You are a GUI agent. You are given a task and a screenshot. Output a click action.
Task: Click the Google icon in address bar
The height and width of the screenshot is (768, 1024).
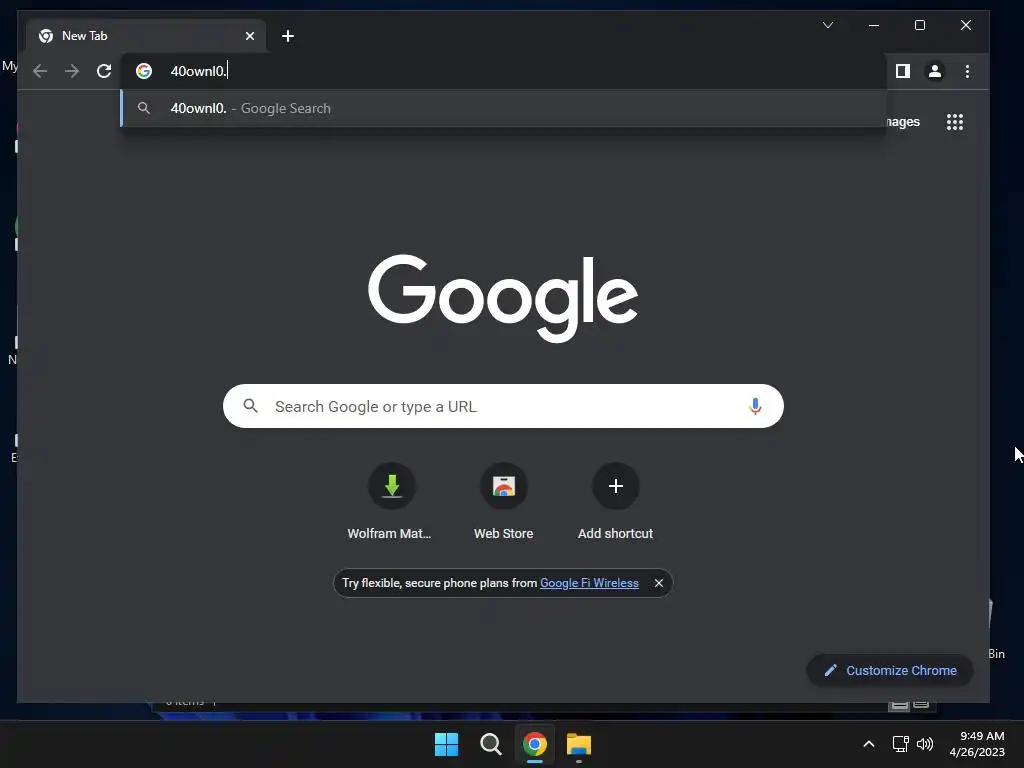[x=144, y=71]
